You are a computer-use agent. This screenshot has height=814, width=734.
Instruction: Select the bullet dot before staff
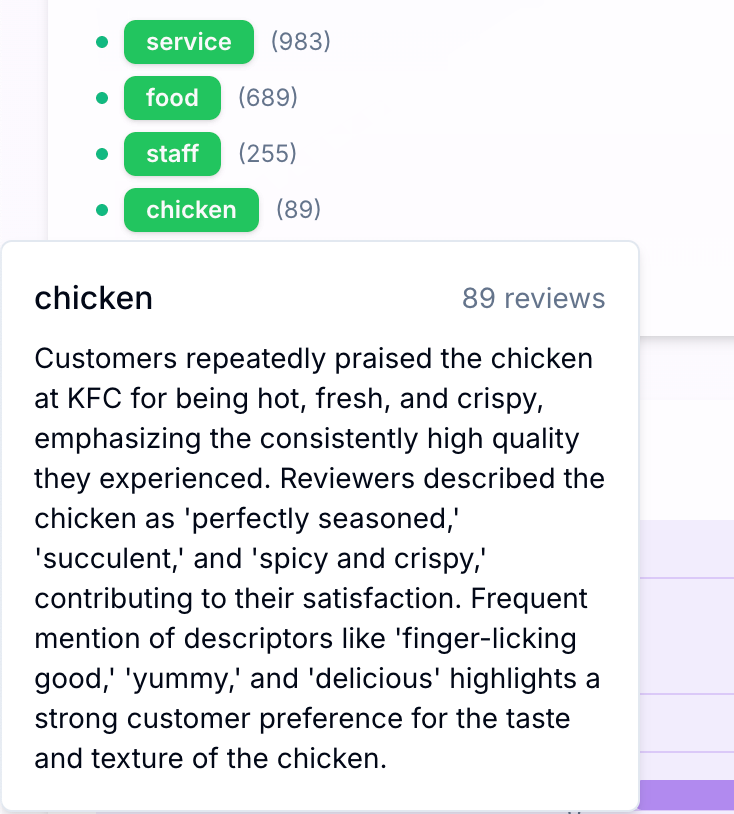click(x=100, y=154)
